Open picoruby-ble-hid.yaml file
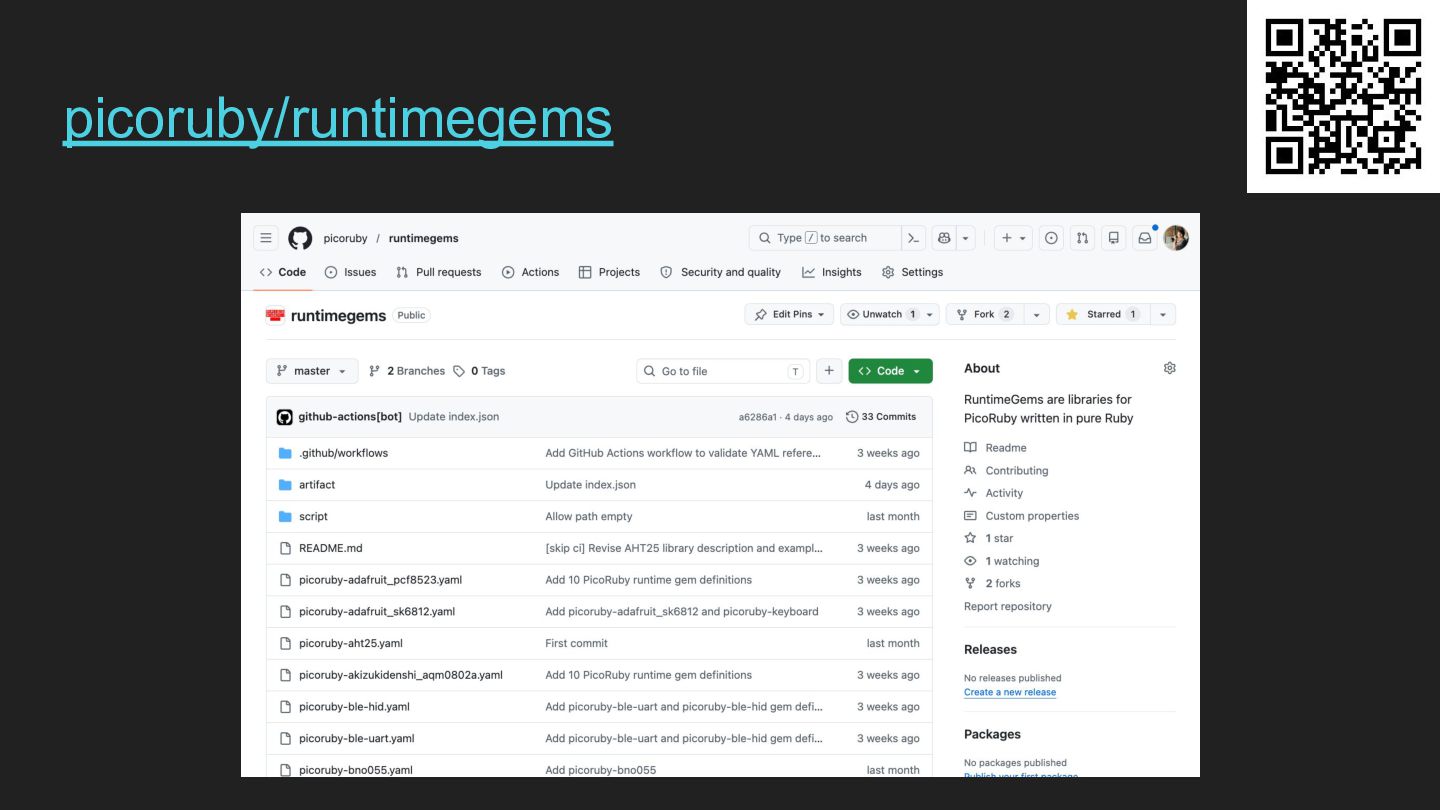Image resolution: width=1440 pixels, height=810 pixels. [x=354, y=707]
